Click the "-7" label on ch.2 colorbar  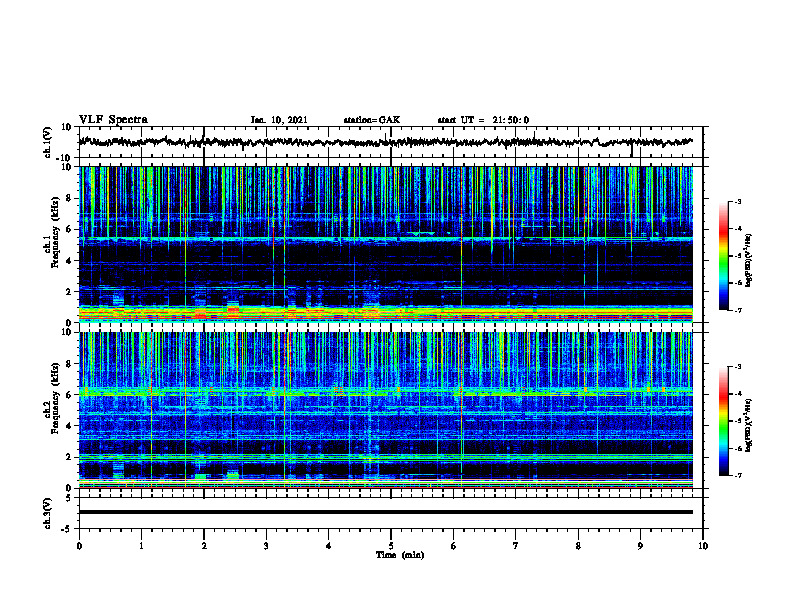(x=737, y=476)
